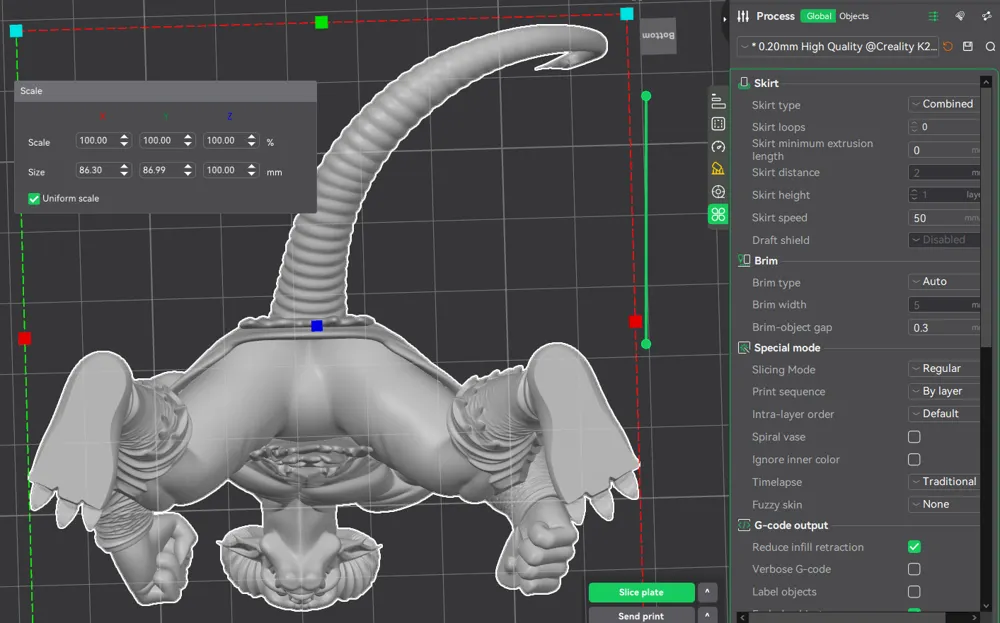
Task: Click the Send print button
Action: [x=641, y=615]
